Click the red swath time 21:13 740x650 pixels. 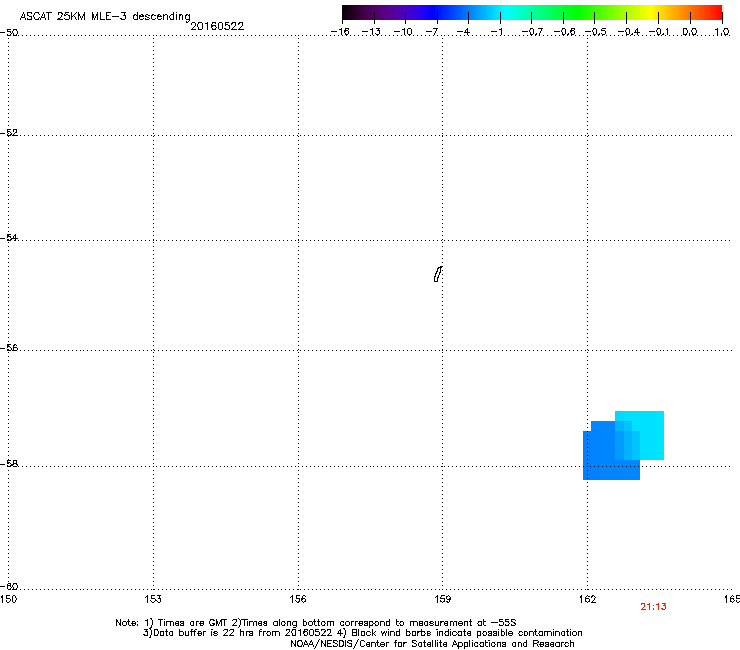coord(653,607)
